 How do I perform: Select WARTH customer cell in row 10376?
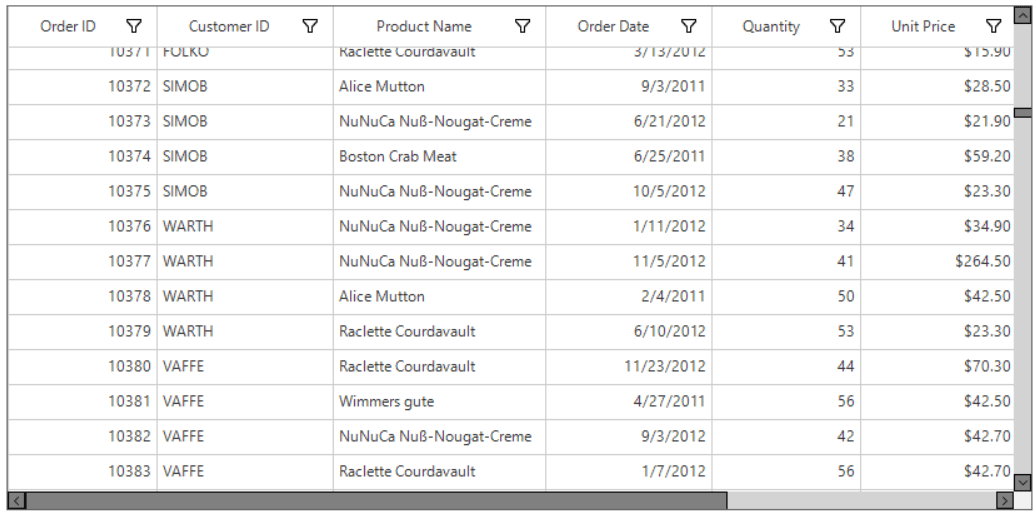point(245,227)
